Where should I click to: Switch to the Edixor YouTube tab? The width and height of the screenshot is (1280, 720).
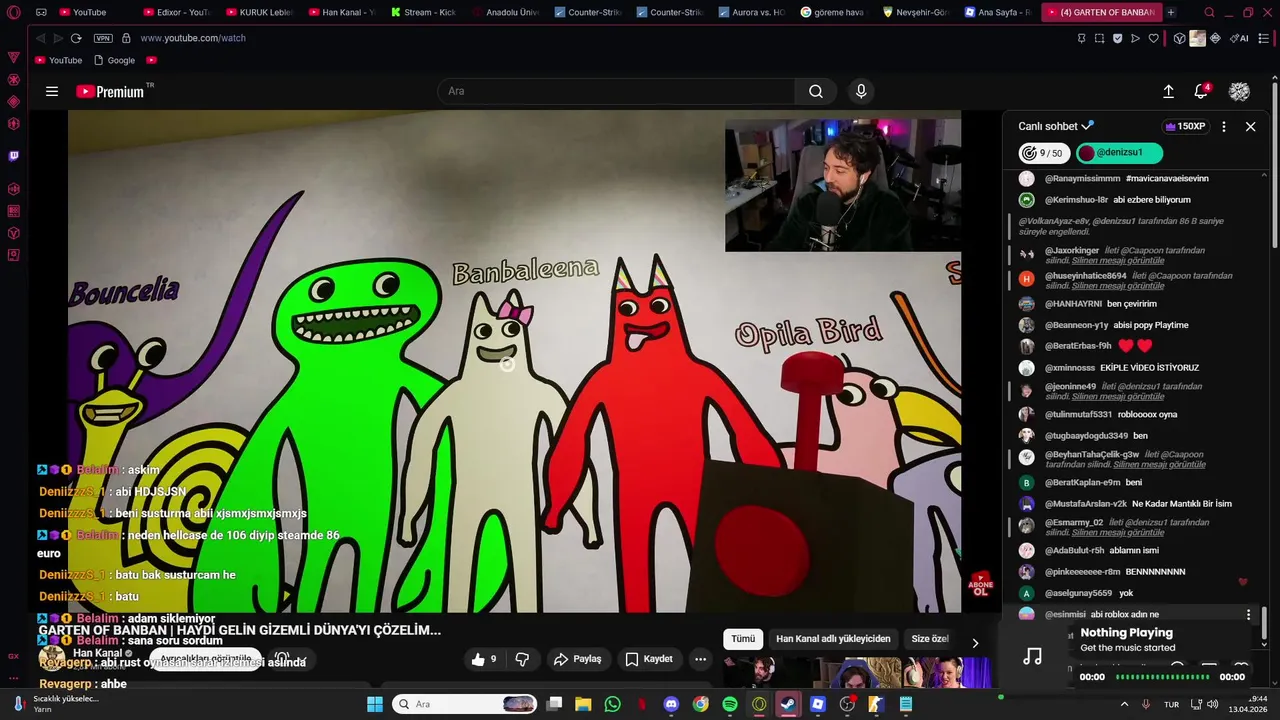point(176,13)
